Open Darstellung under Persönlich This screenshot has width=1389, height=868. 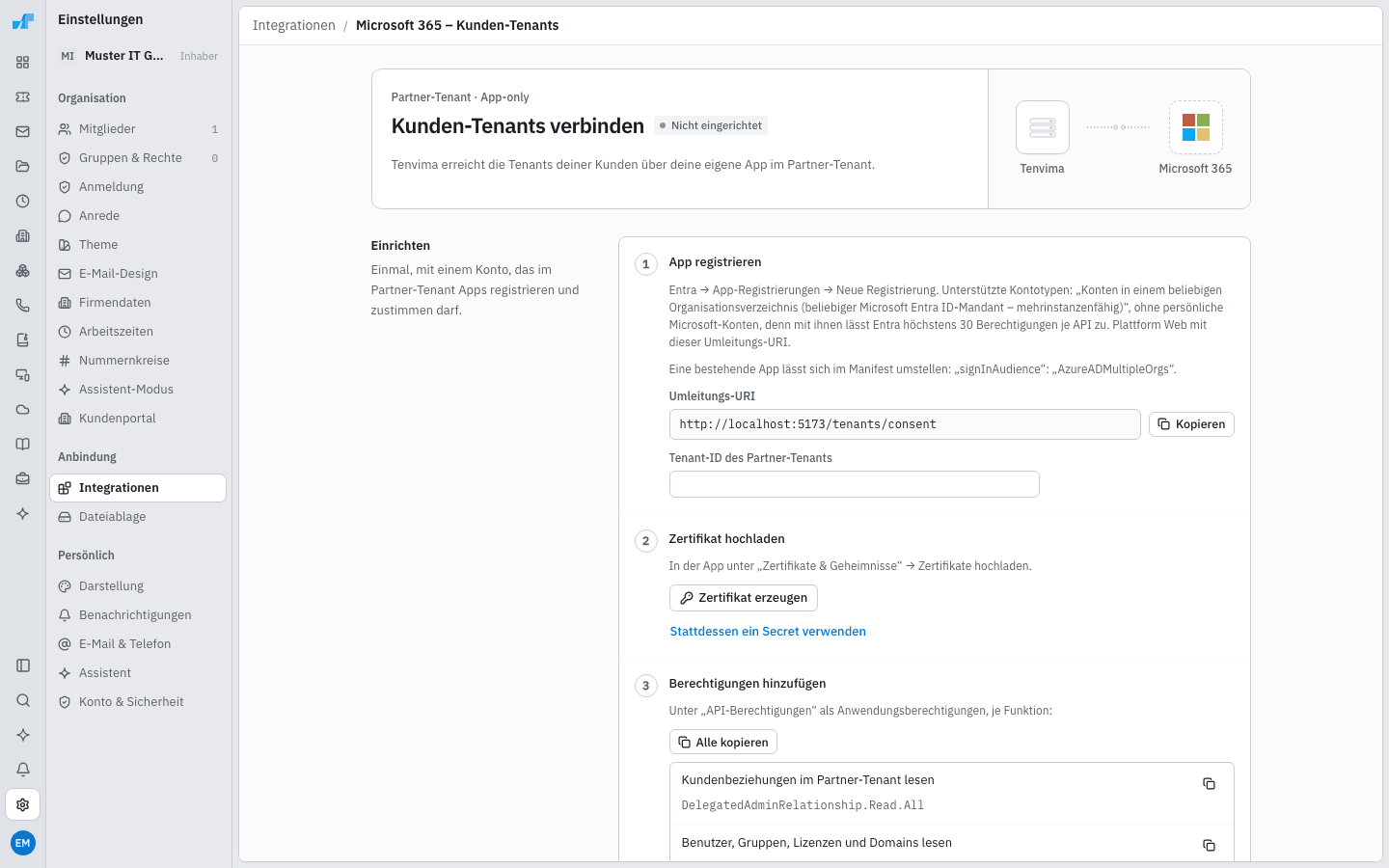coord(138,586)
